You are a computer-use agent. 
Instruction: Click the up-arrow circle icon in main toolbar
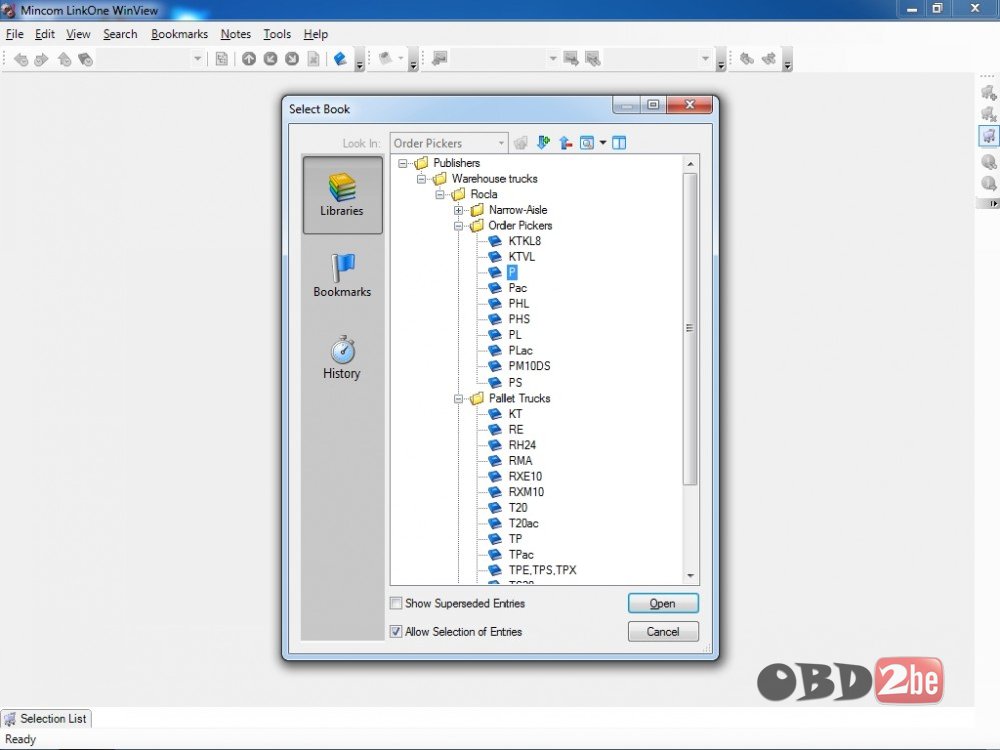[x=249, y=59]
